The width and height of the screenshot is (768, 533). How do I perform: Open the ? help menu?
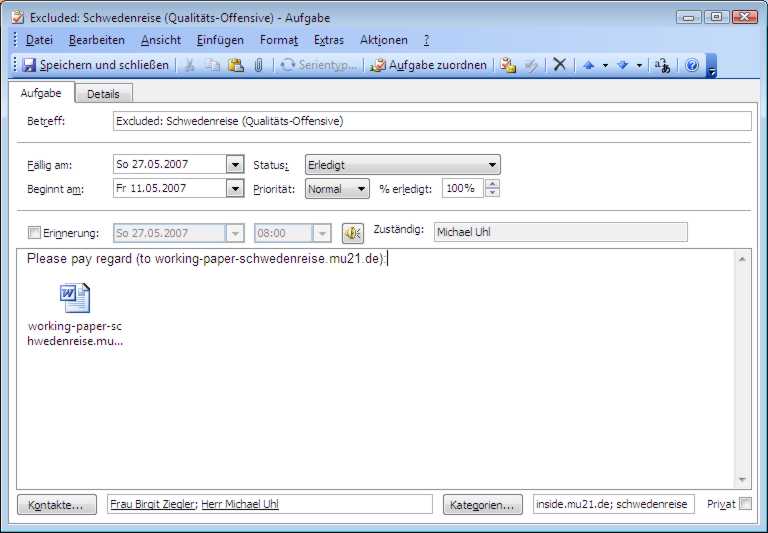(x=426, y=40)
